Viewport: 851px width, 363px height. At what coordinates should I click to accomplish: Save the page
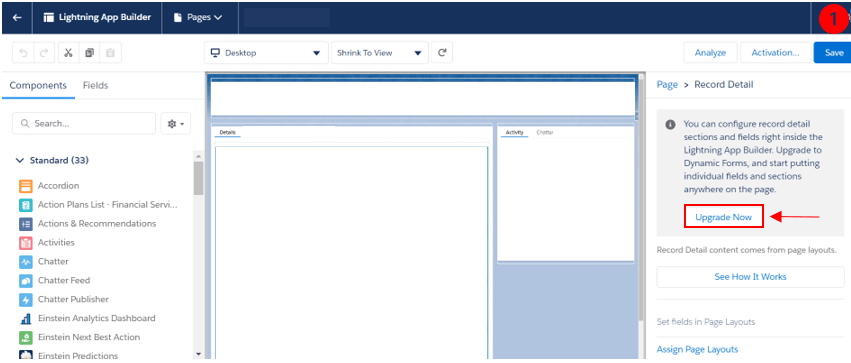tap(834, 53)
